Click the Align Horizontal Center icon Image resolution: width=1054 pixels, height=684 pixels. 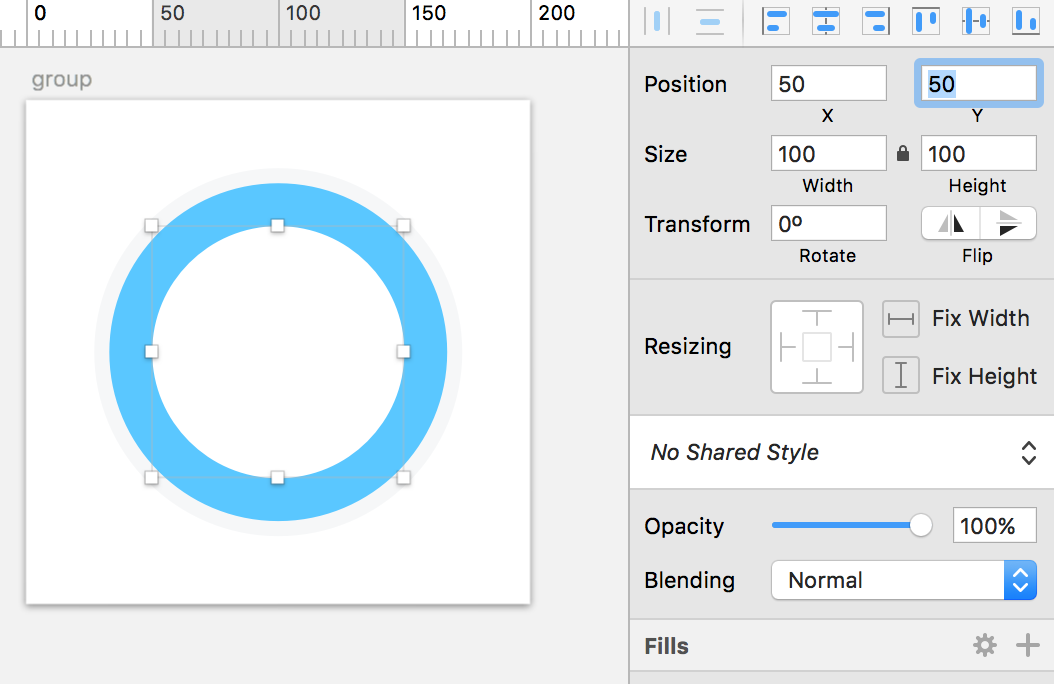(826, 21)
